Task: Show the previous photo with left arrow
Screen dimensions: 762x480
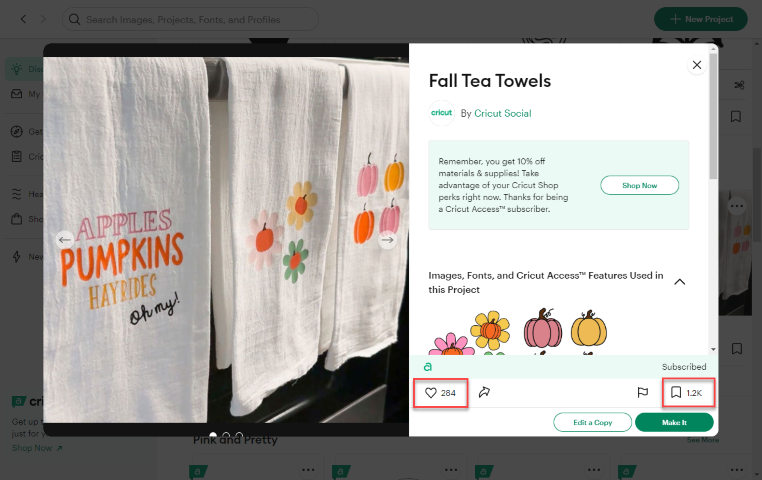Action: [65, 239]
